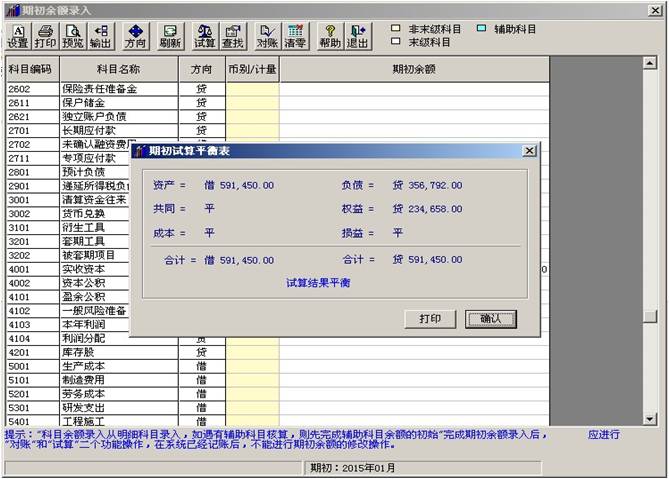The height and width of the screenshot is (479, 669).
Task: Open the 查找 find tool
Action: 232,37
